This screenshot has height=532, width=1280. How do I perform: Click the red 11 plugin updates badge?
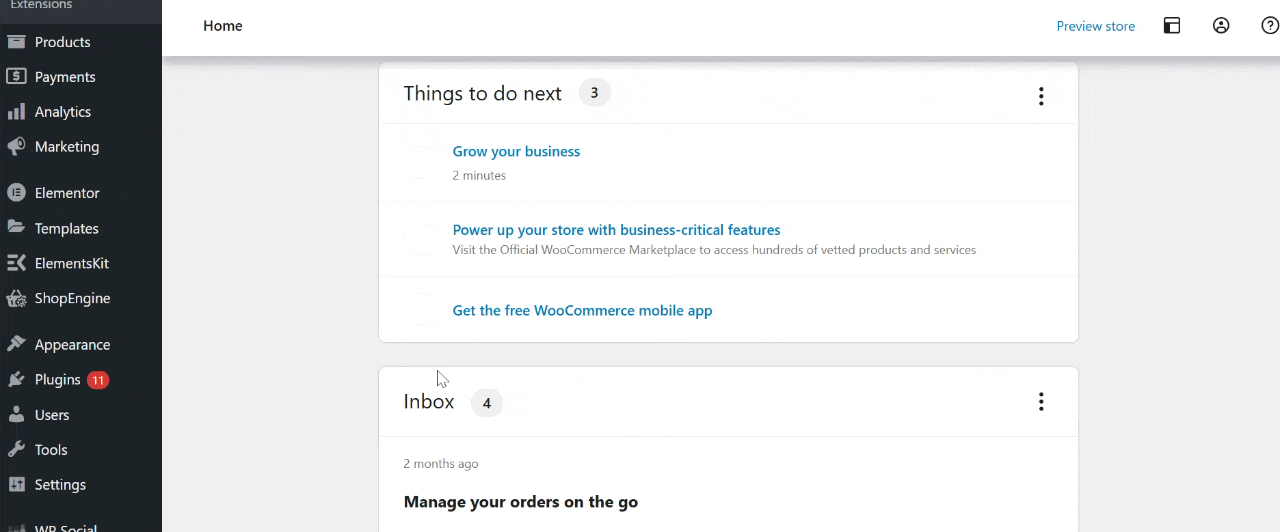click(x=98, y=380)
